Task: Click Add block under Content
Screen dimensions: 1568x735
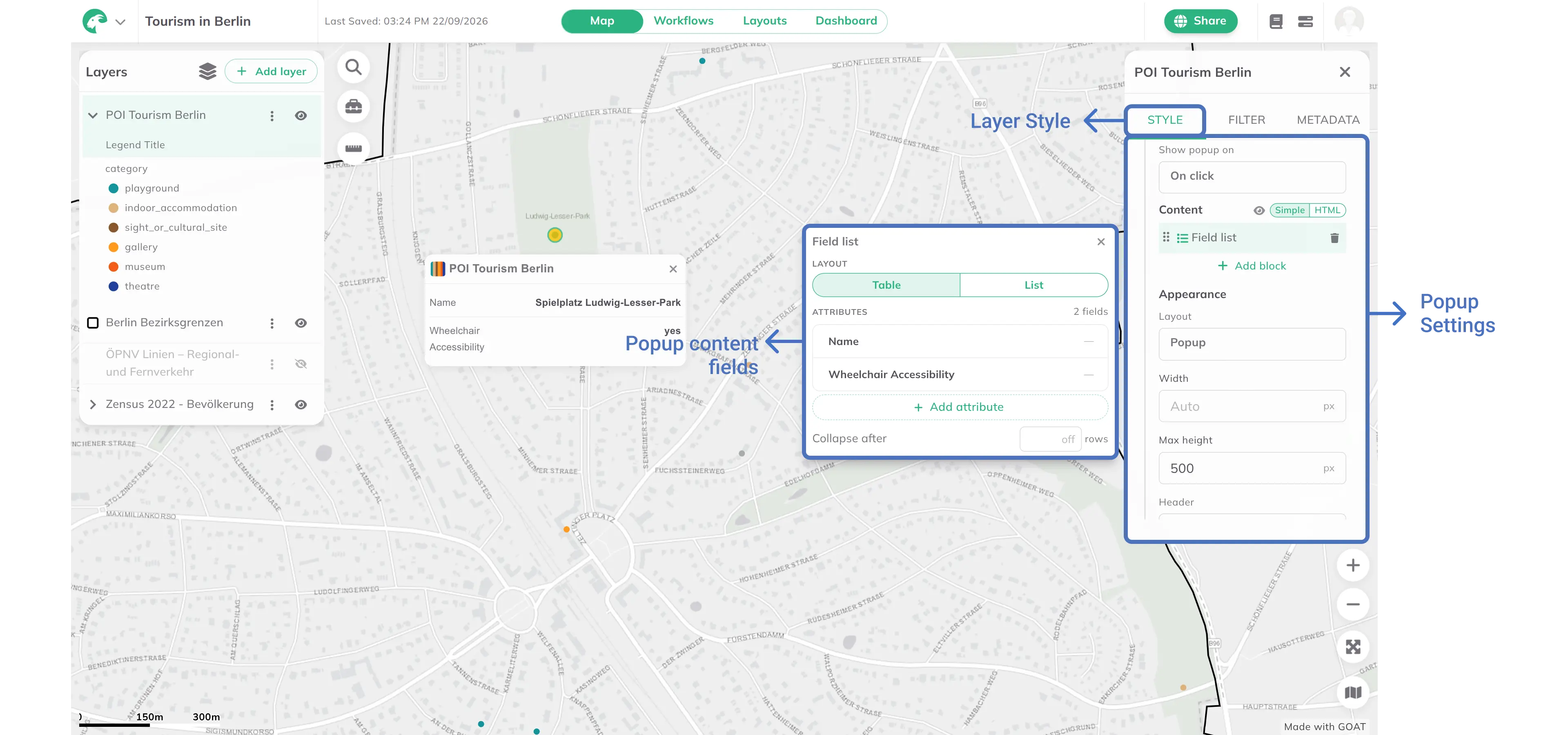Action: 1252,266
